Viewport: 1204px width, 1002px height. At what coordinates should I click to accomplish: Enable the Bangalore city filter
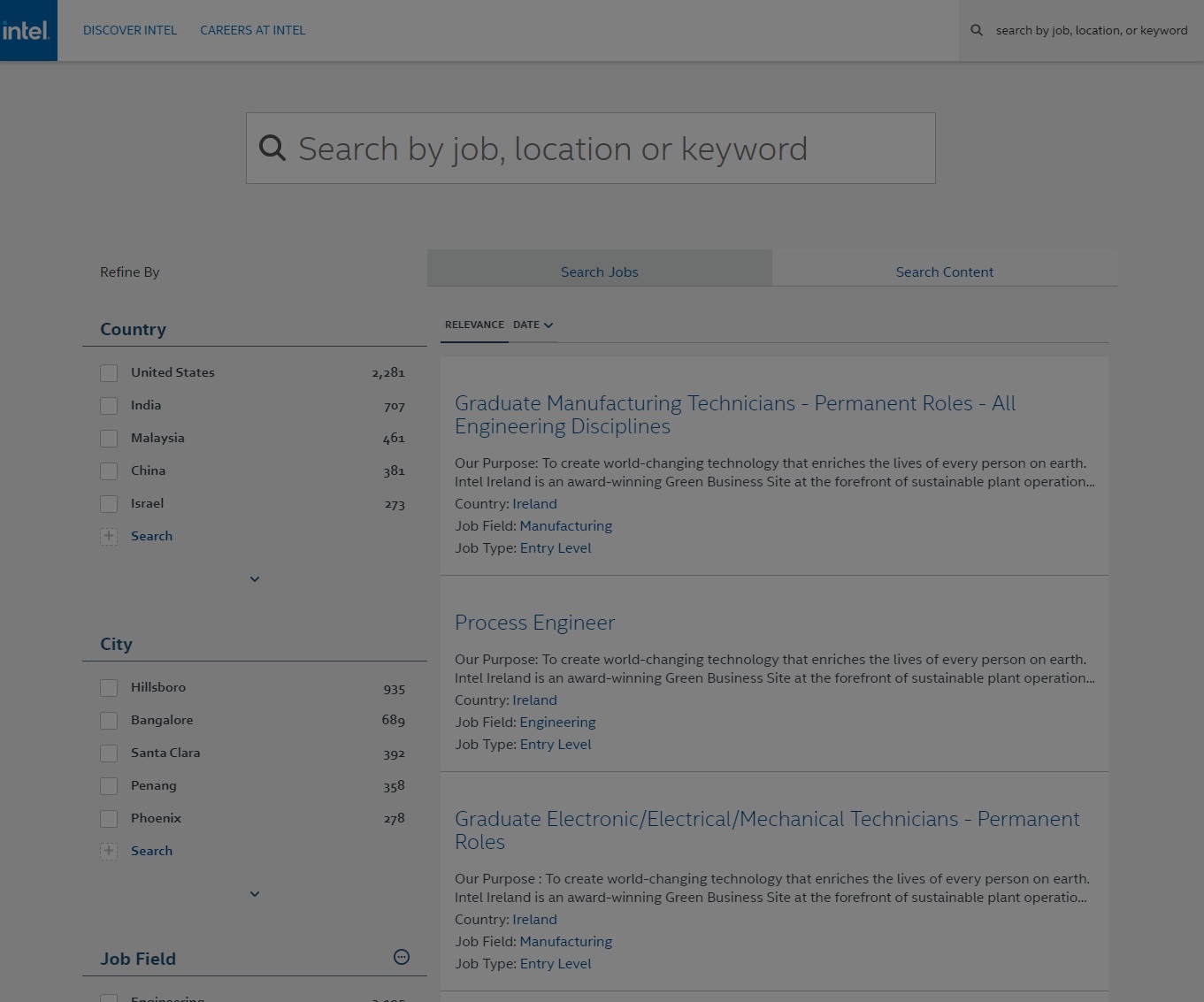click(109, 721)
